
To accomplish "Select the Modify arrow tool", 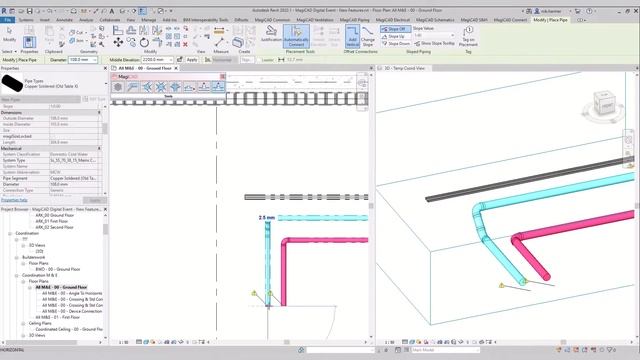I will (x=9, y=33).
